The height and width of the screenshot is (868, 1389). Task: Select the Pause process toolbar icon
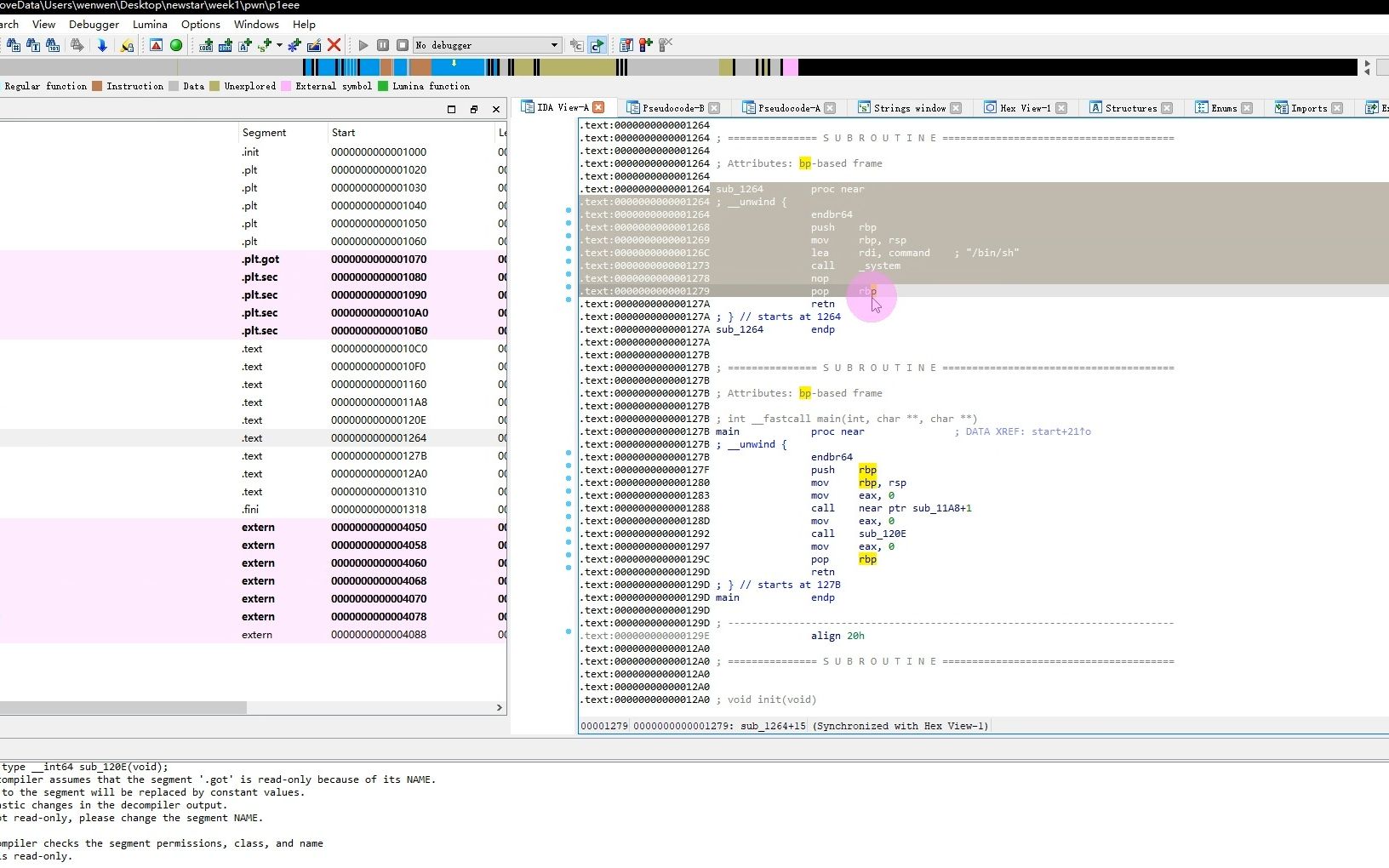coord(383,45)
